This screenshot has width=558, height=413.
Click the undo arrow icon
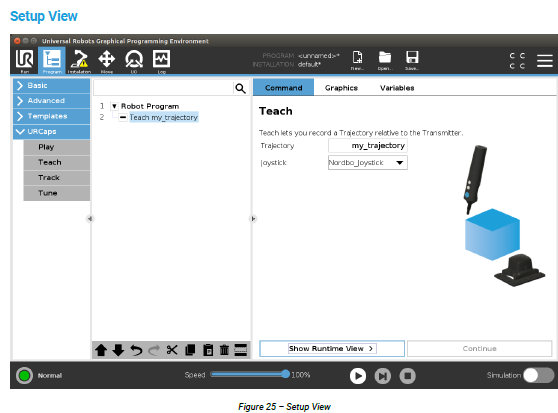pos(136,350)
